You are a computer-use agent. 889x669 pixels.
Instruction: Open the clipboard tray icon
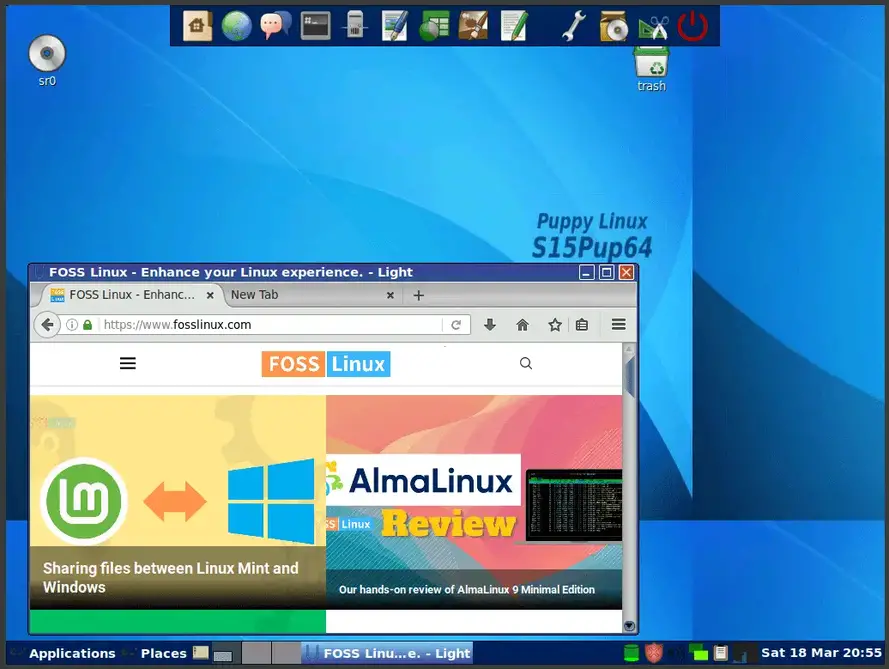point(721,653)
